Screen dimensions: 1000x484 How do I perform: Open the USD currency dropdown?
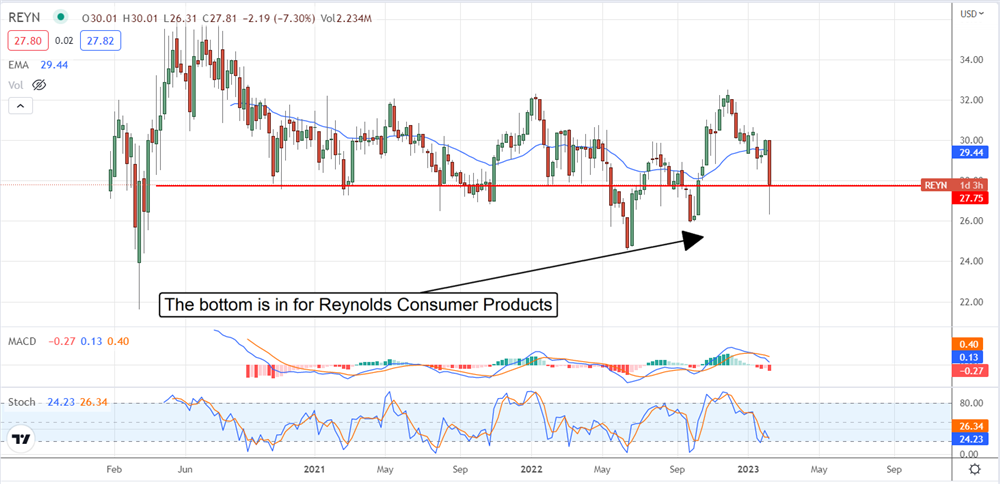(x=967, y=14)
